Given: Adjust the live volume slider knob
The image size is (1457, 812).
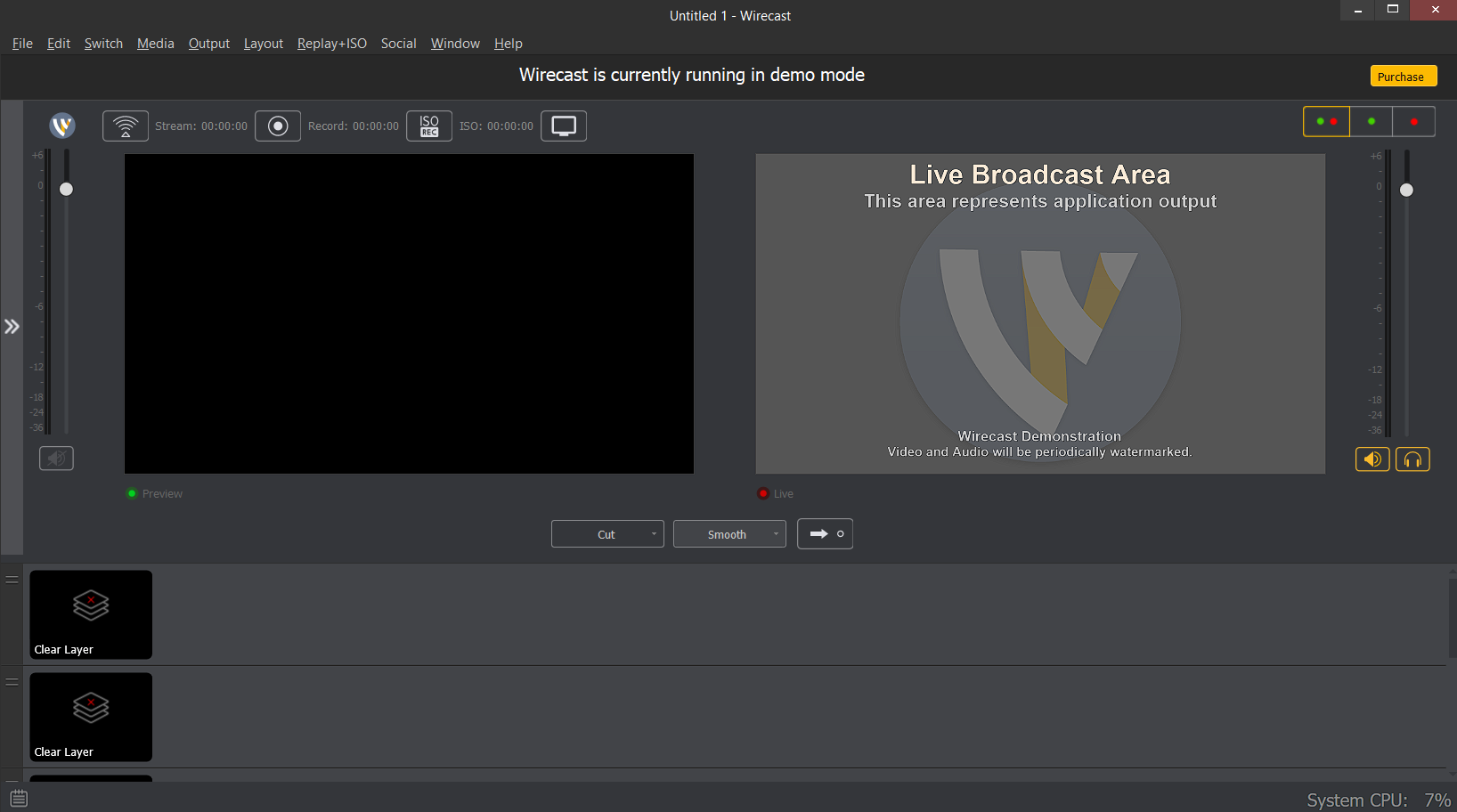Looking at the screenshot, I should coord(1406,190).
